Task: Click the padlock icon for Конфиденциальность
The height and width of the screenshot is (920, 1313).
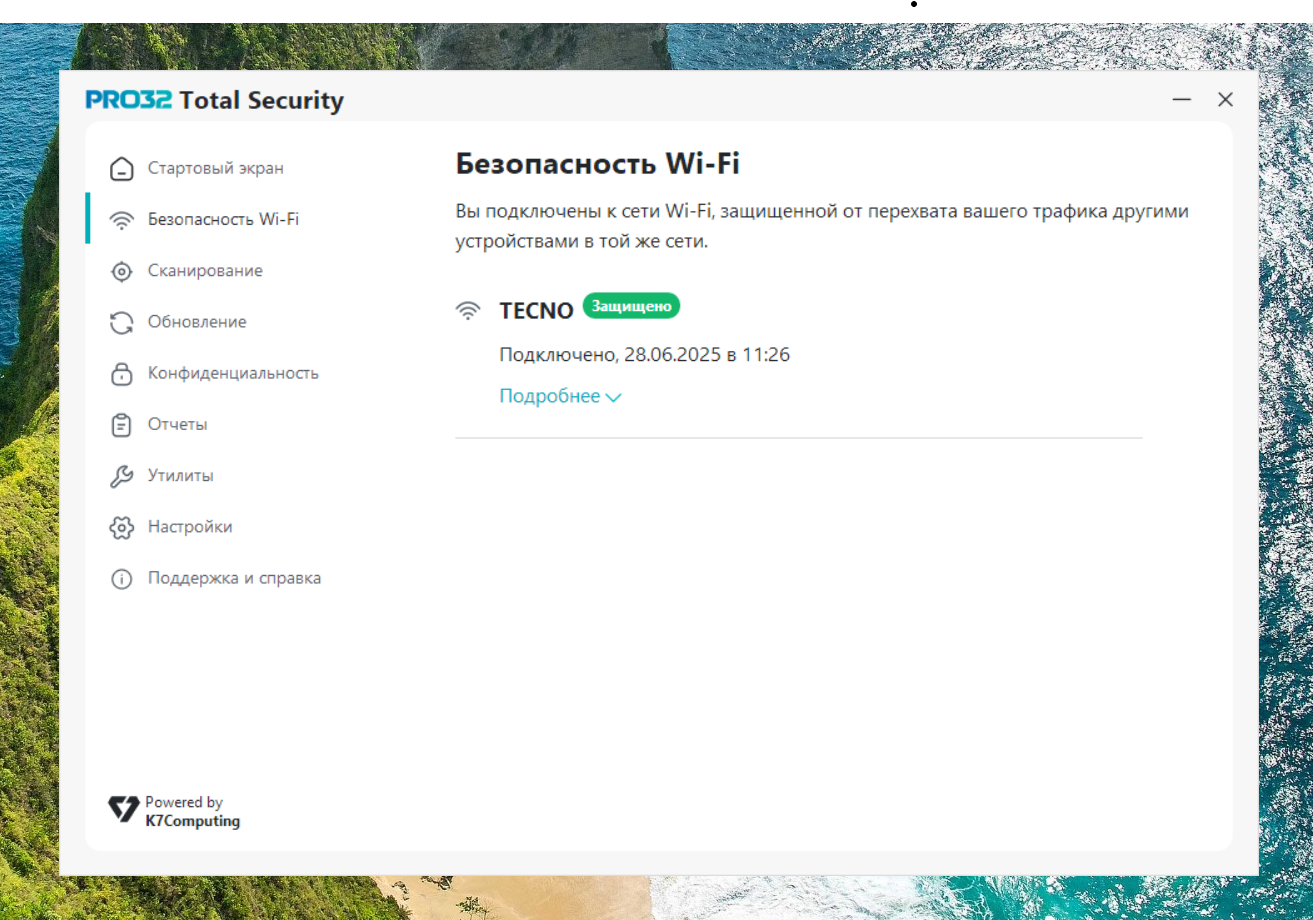Action: (x=121, y=374)
